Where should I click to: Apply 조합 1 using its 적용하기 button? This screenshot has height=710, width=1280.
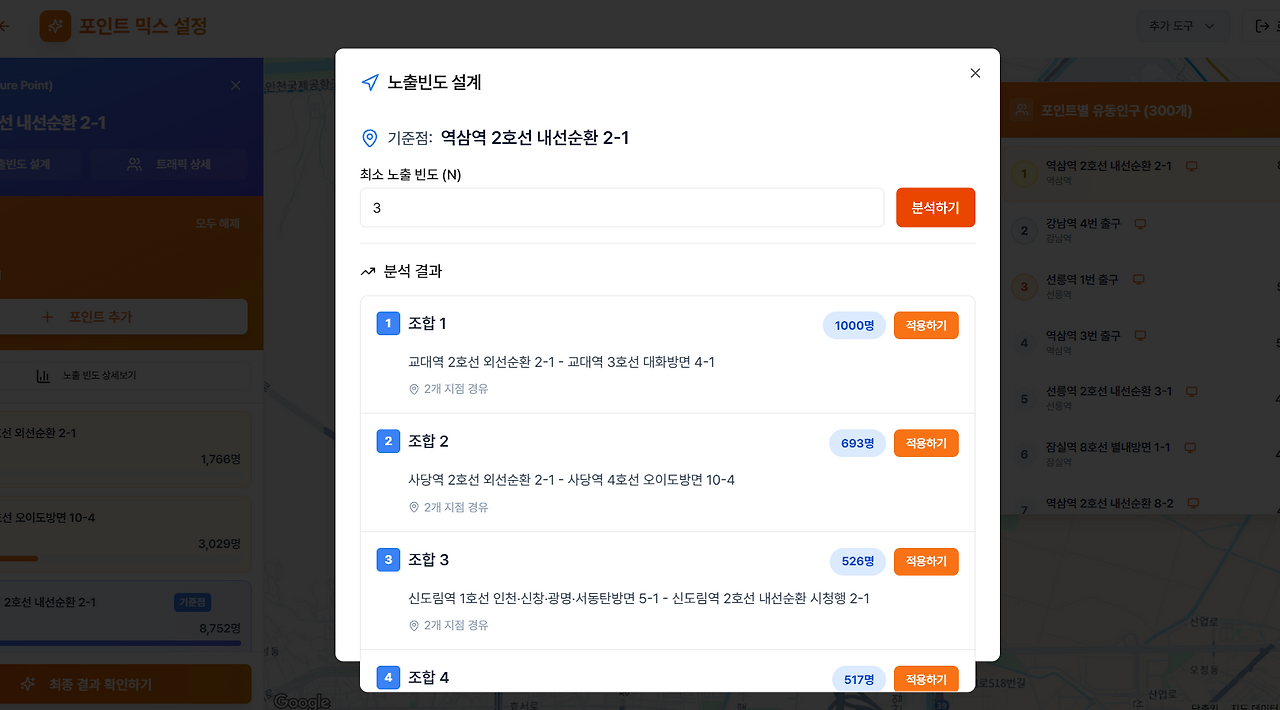[925, 325]
